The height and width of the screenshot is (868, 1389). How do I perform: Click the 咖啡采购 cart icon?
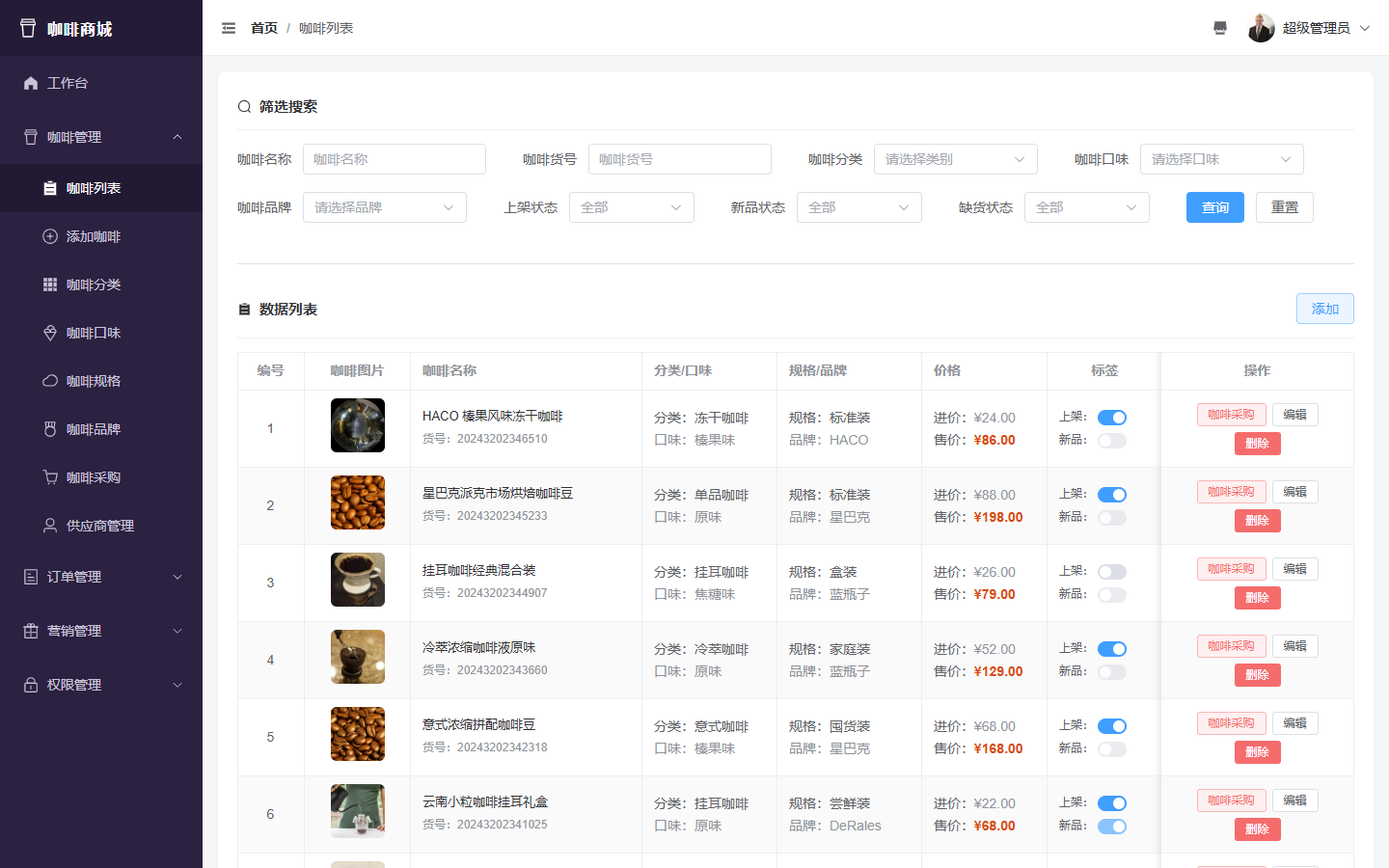click(x=50, y=477)
